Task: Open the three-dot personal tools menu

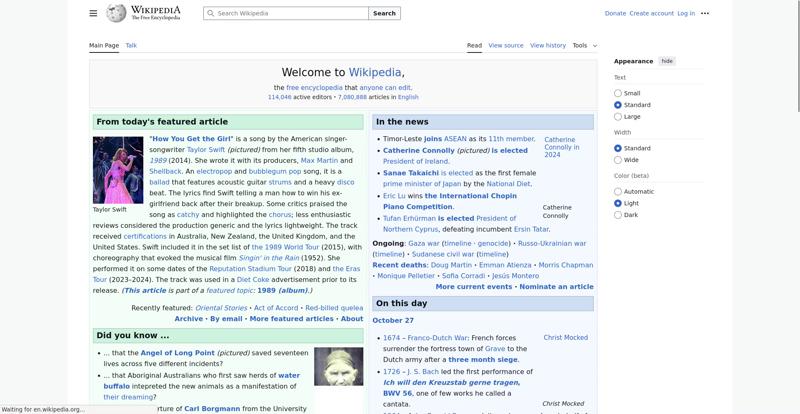Action: coord(705,13)
